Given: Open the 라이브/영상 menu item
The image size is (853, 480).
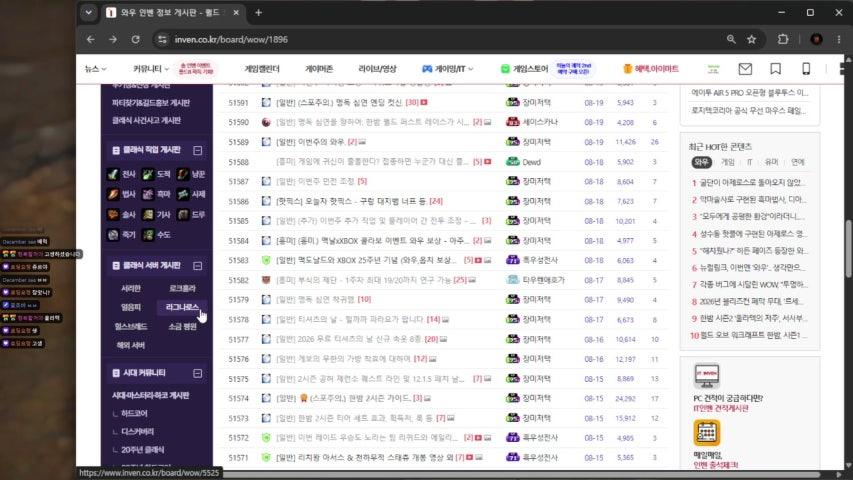Looking at the screenshot, I should click(x=377, y=69).
